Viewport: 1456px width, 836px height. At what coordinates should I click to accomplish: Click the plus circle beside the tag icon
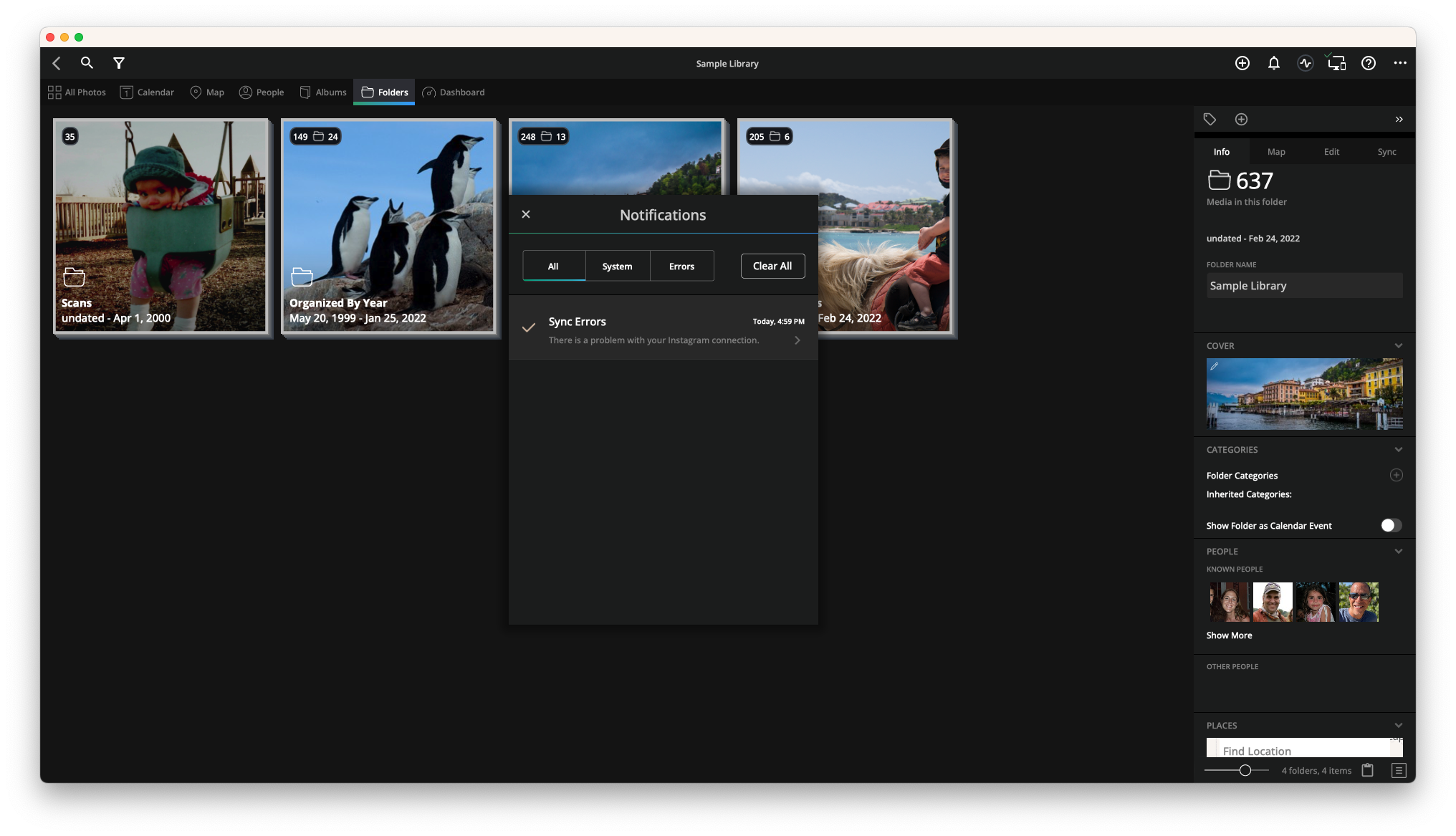tap(1242, 120)
